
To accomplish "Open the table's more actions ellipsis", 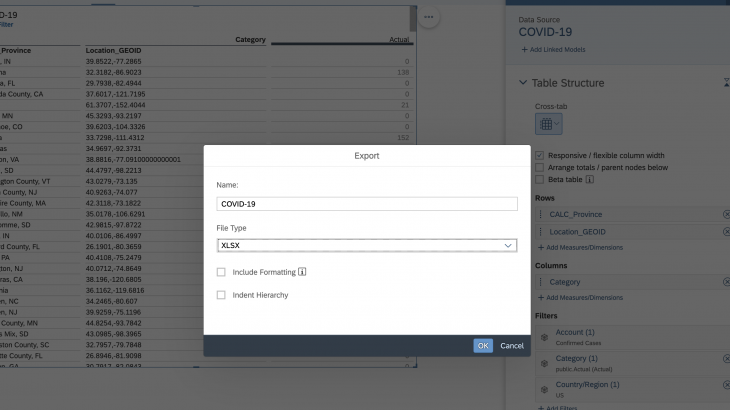I will 429,17.
